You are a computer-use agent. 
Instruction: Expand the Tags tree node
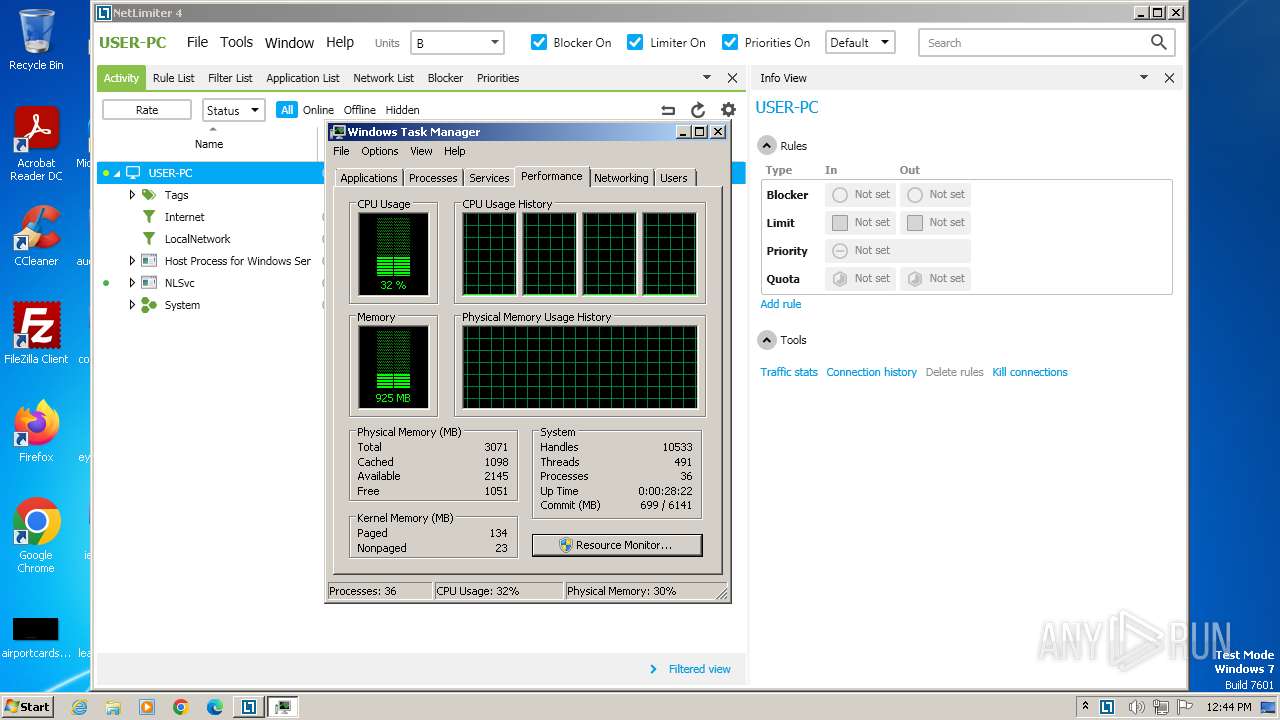132,195
